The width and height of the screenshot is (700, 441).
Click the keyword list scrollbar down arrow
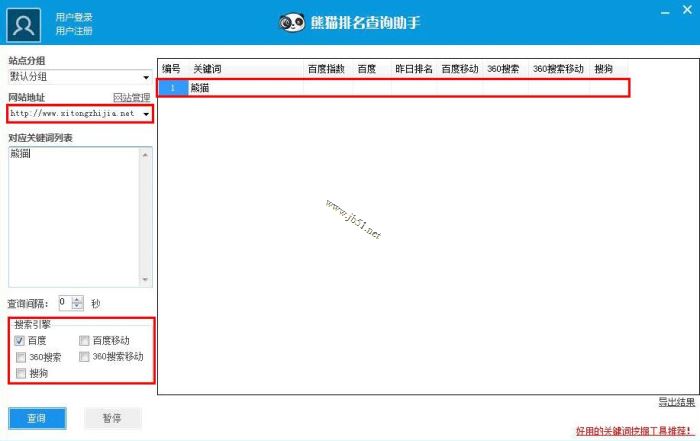click(145, 280)
